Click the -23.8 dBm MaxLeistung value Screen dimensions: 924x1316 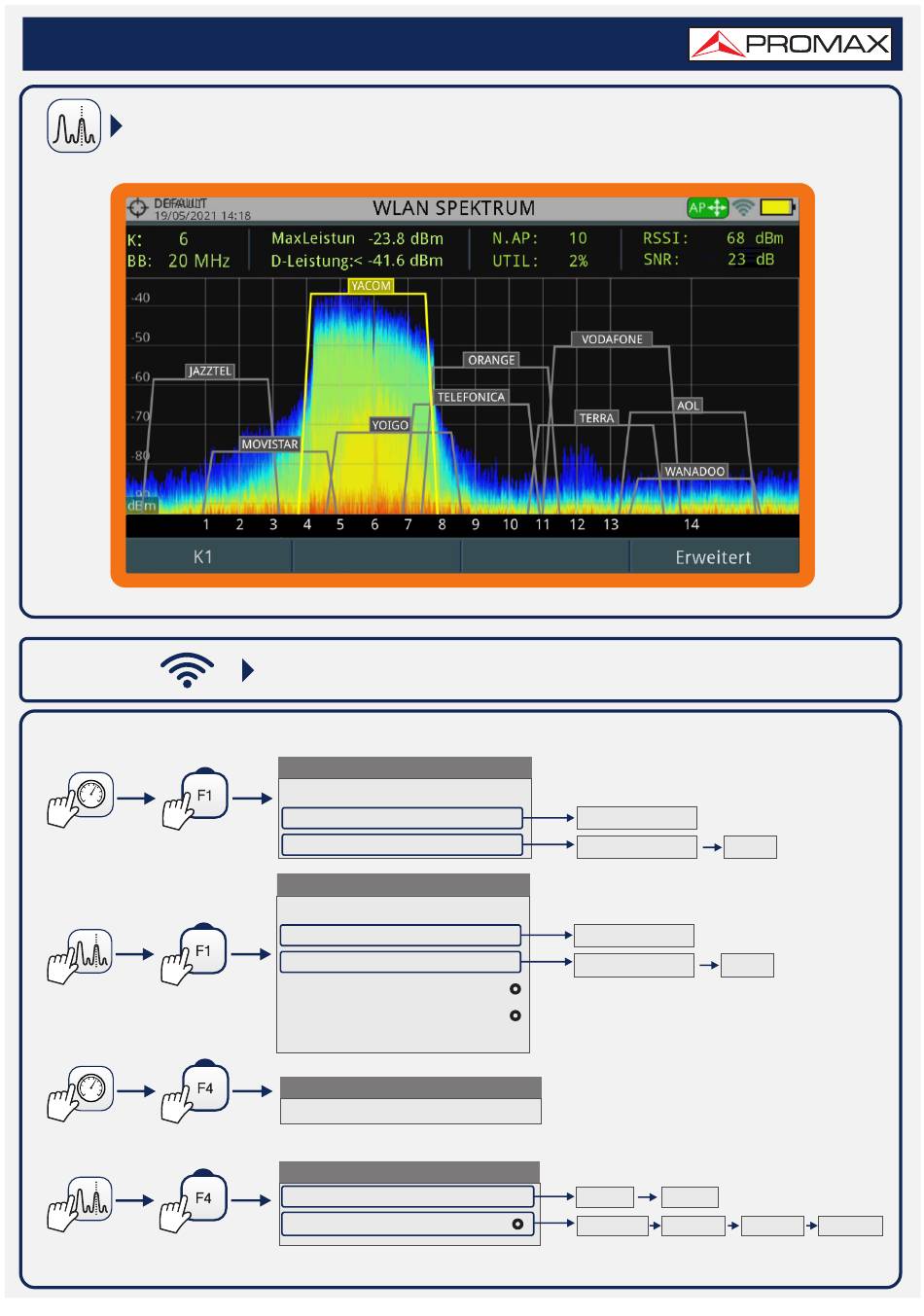pos(406,238)
